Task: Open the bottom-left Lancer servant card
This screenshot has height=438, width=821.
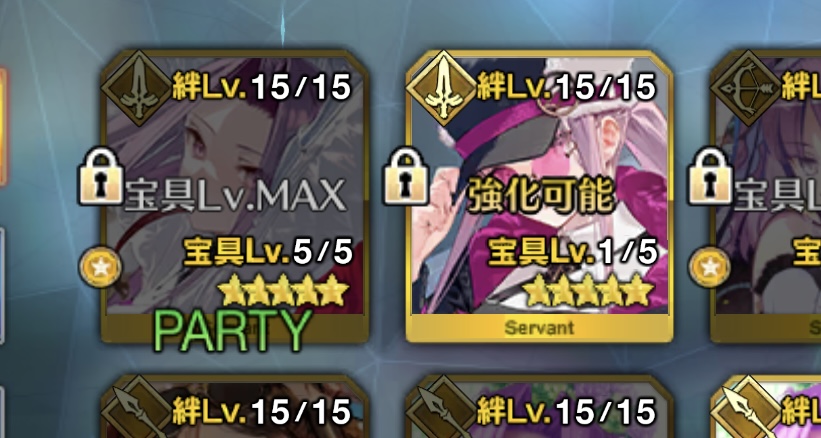Action: 235,407
